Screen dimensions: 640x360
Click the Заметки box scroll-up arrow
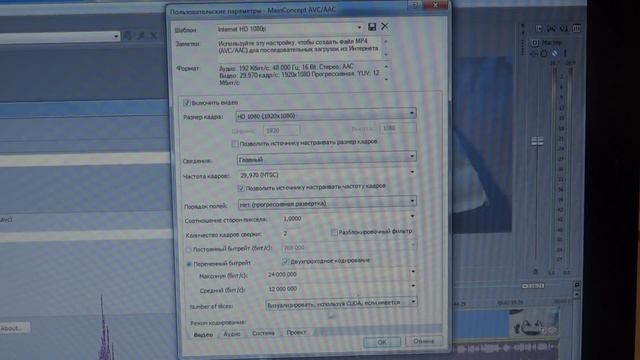(x=386, y=42)
